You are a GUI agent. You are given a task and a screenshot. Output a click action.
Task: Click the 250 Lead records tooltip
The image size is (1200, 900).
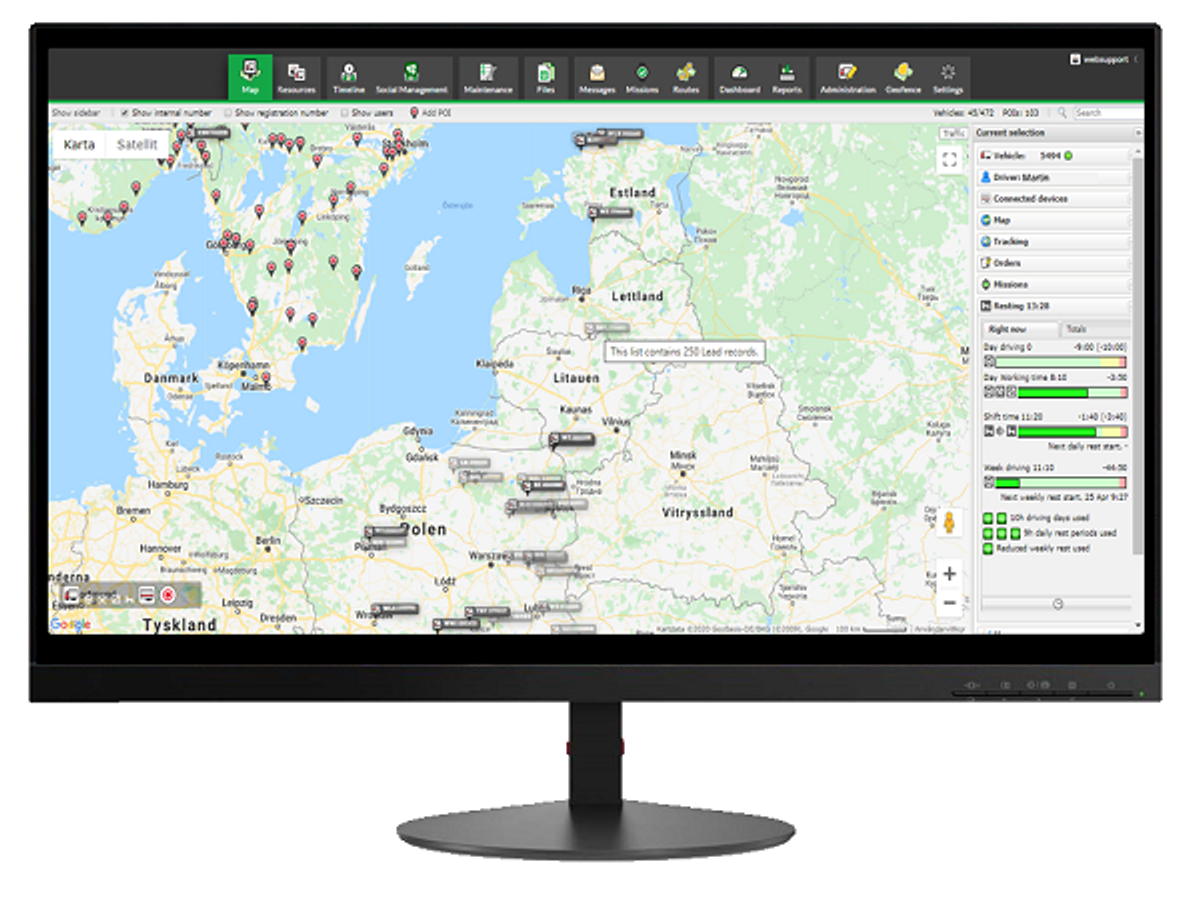pos(684,352)
